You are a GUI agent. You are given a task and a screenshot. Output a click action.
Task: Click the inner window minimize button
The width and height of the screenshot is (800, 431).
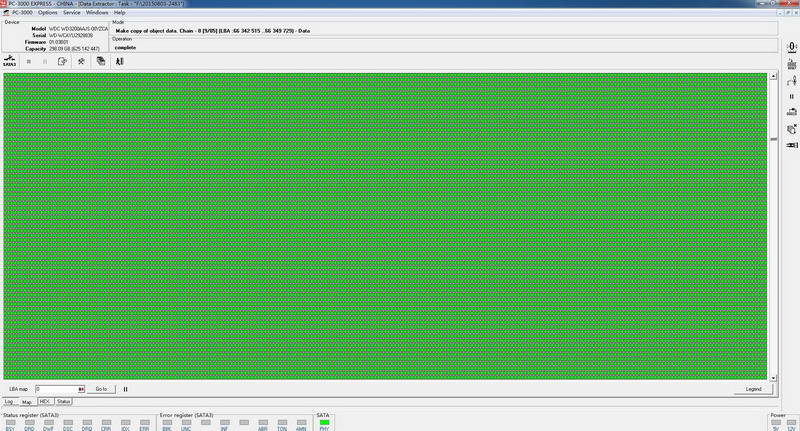click(x=782, y=13)
